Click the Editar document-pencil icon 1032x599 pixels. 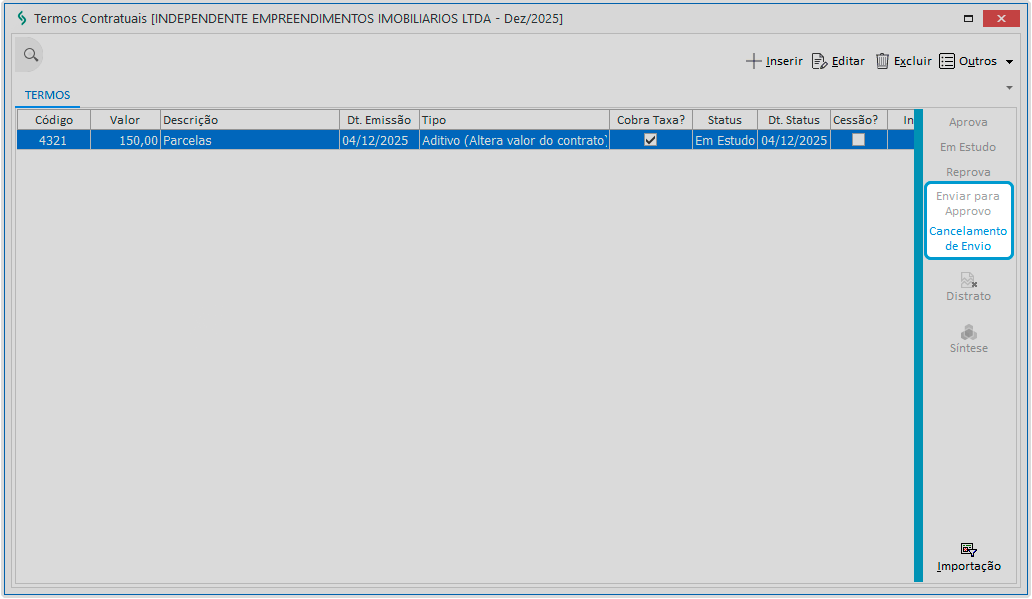click(819, 61)
